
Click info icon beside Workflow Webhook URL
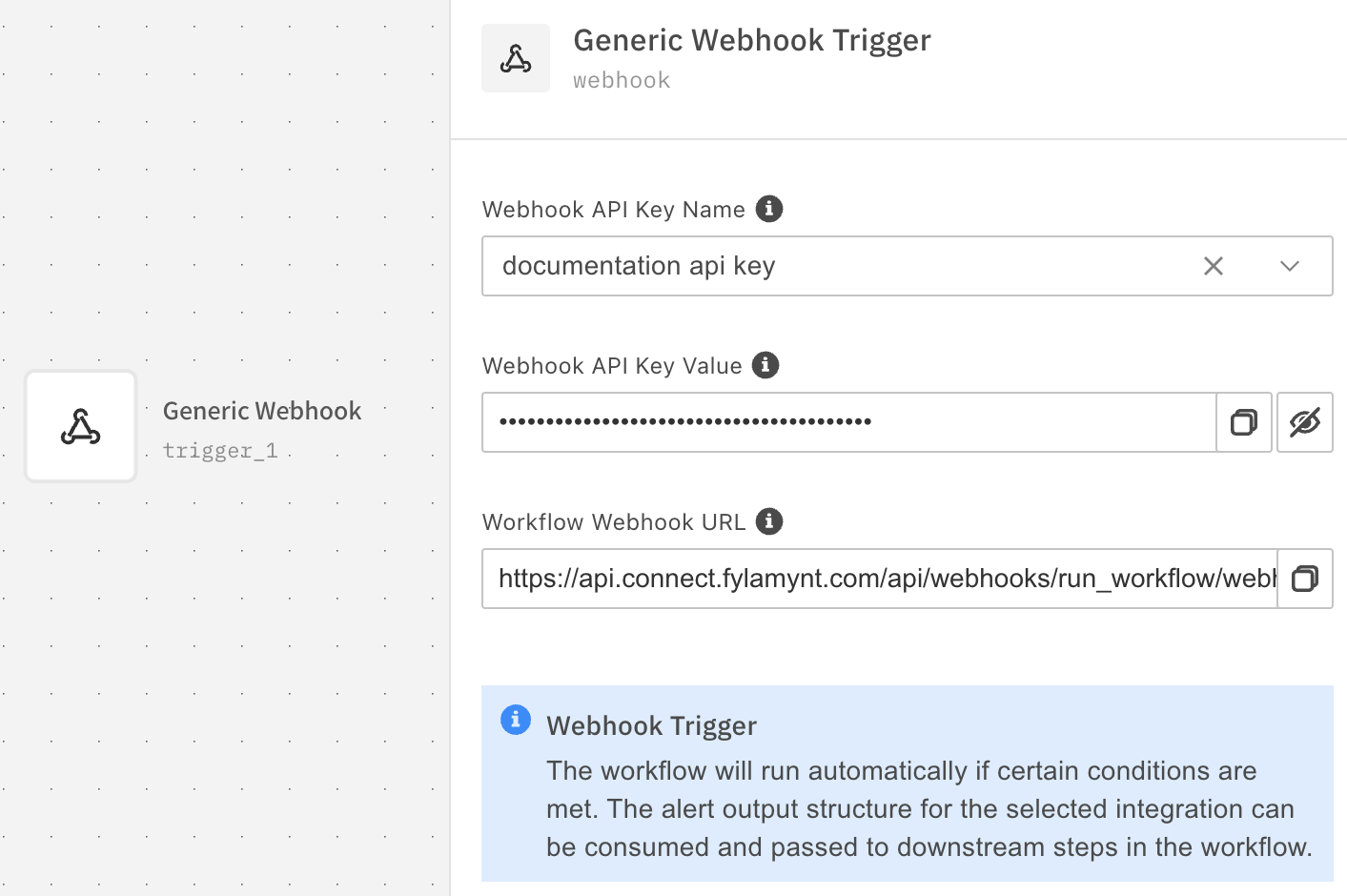click(x=769, y=521)
